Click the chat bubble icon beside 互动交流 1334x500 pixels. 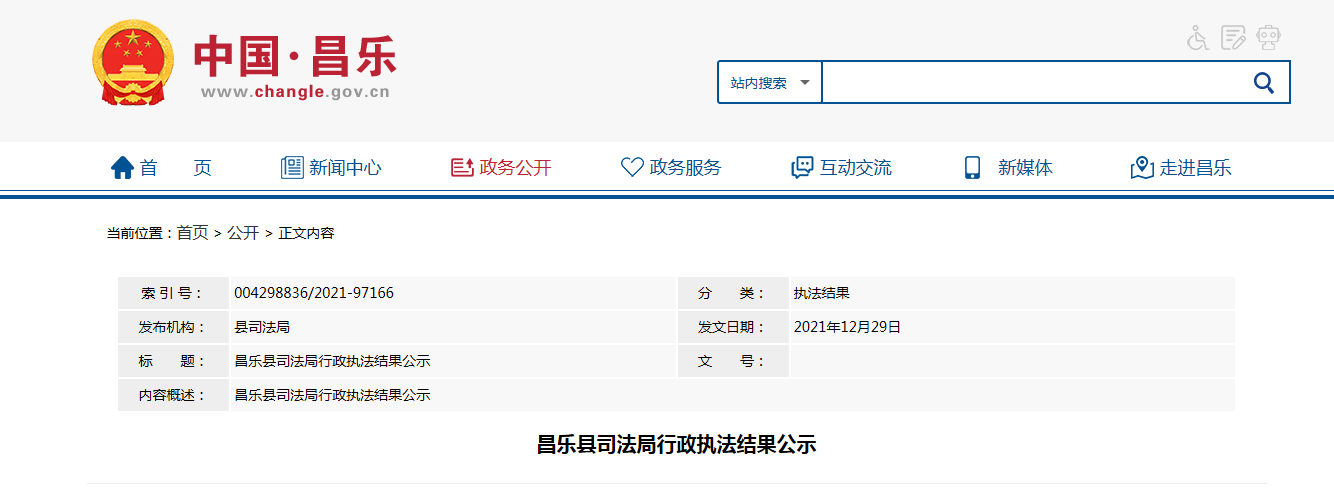tap(802, 168)
